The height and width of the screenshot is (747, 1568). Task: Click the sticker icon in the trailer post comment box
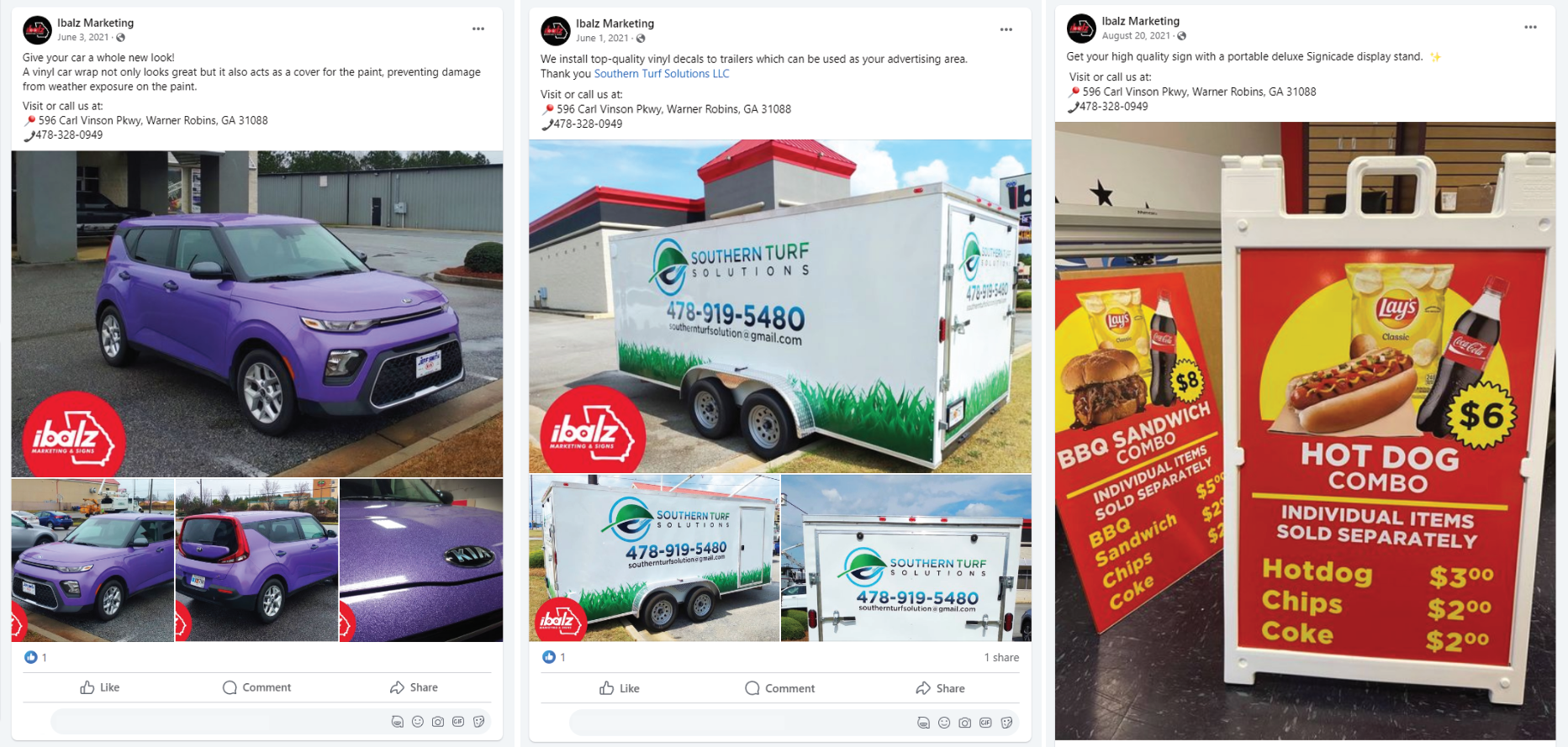click(x=1006, y=723)
